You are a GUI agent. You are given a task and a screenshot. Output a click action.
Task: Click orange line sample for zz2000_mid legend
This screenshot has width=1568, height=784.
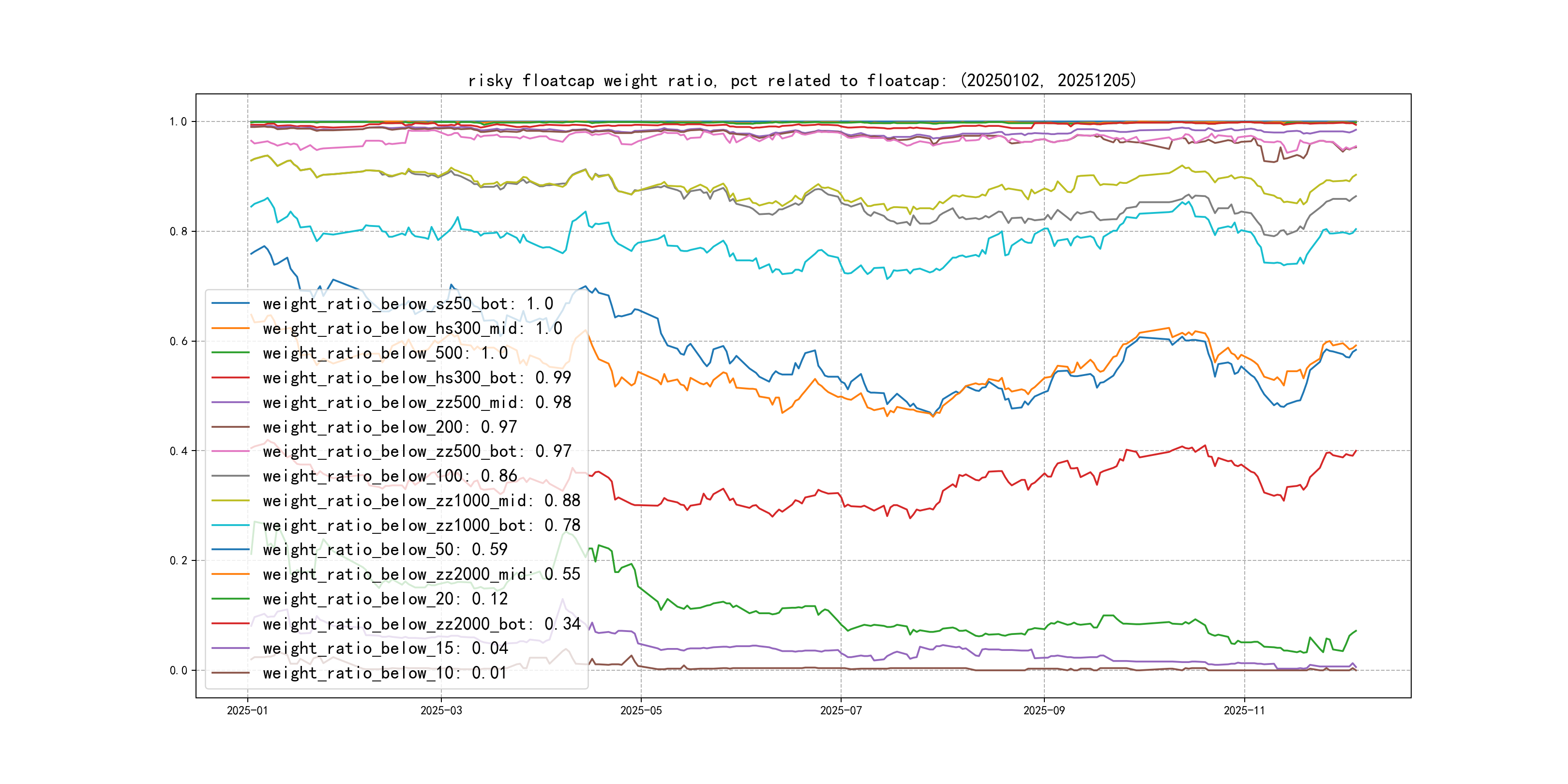click(x=230, y=574)
